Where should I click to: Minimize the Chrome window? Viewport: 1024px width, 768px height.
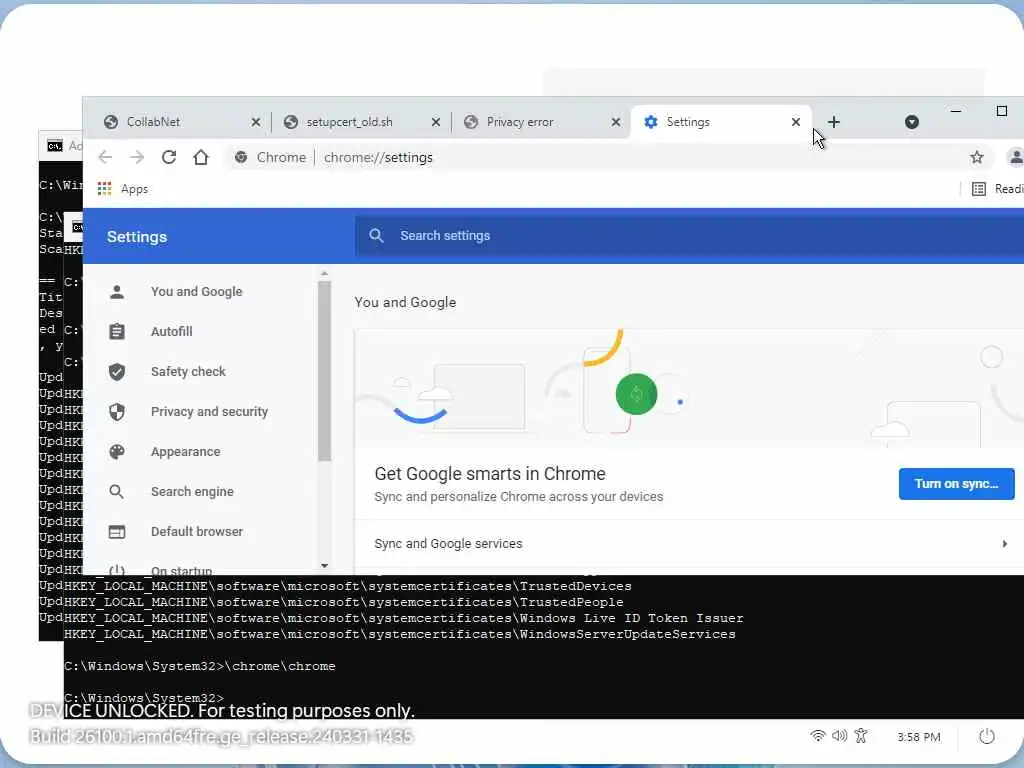coord(955,111)
